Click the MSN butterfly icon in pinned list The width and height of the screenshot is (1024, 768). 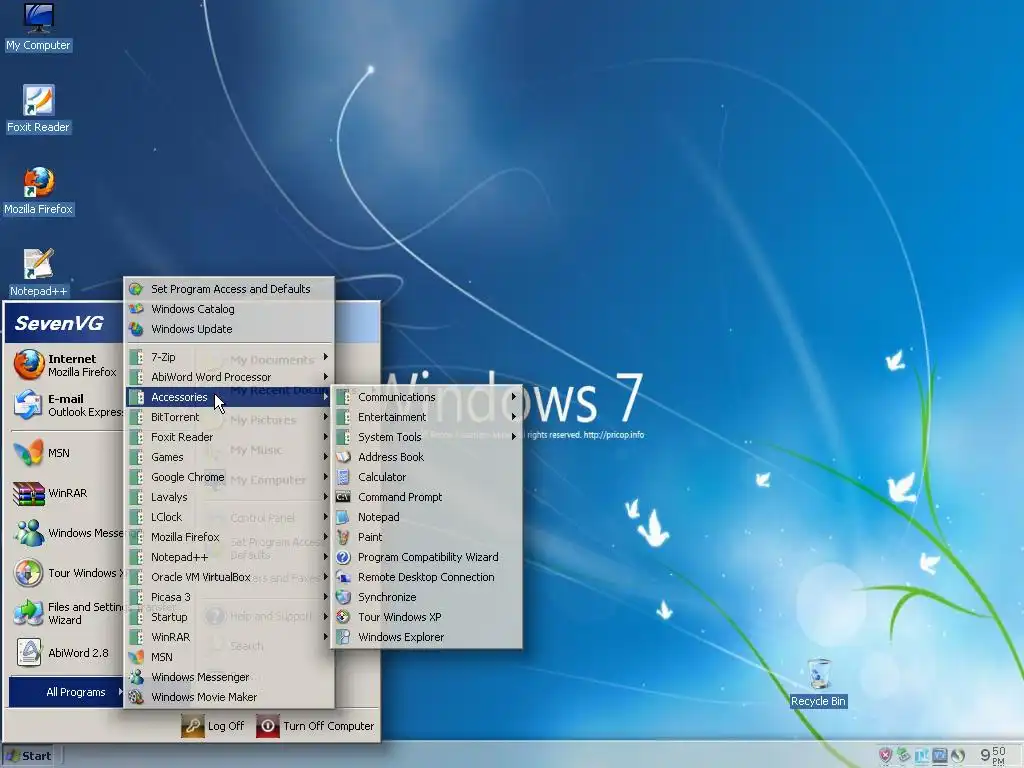29,453
